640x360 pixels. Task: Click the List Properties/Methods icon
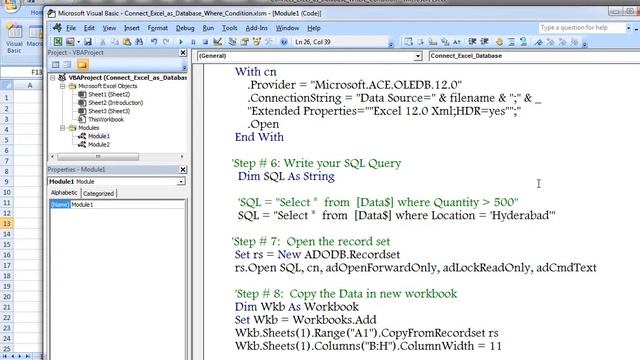409,42
